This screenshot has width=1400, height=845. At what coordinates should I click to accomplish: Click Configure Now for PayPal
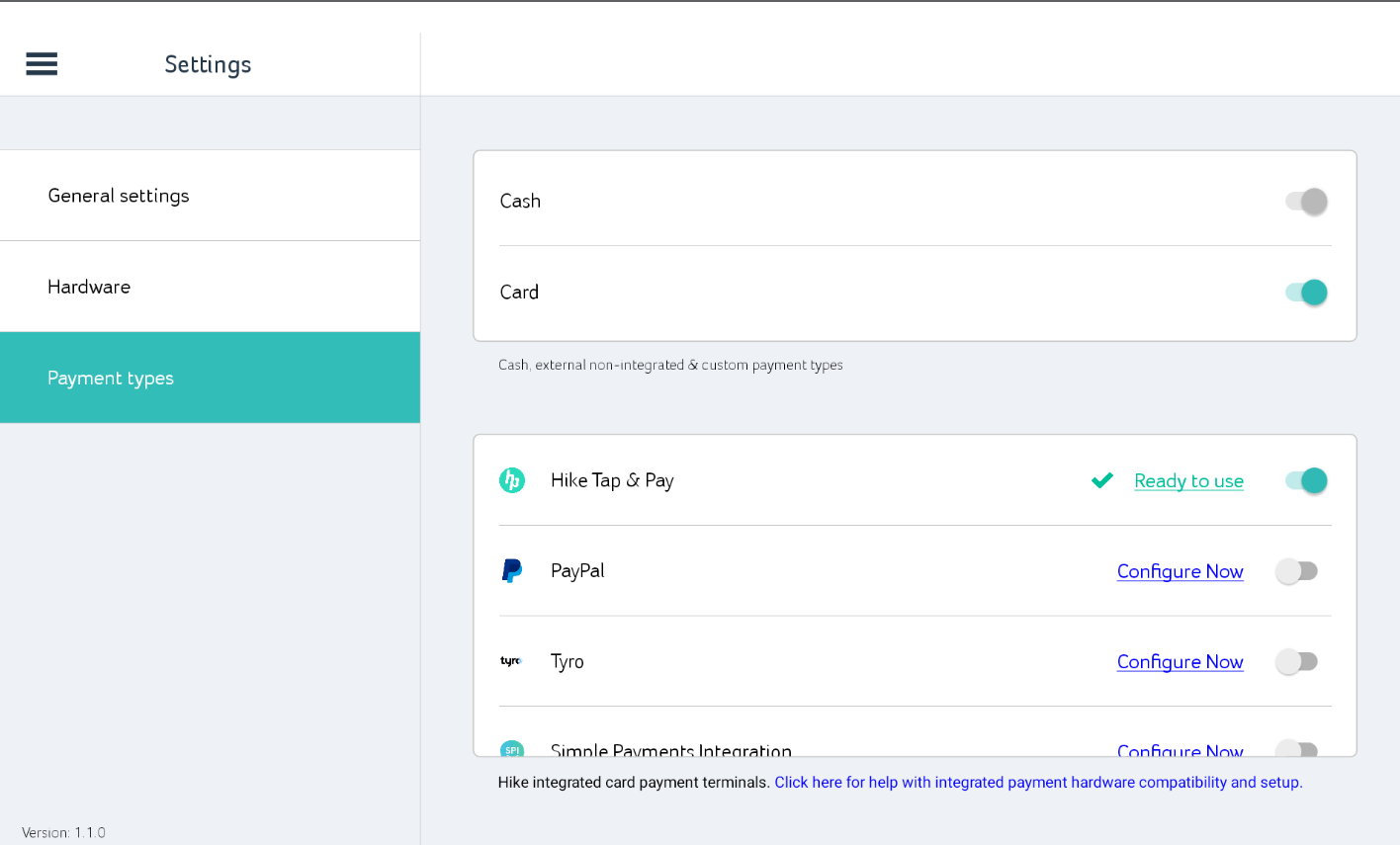(1180, 571)
